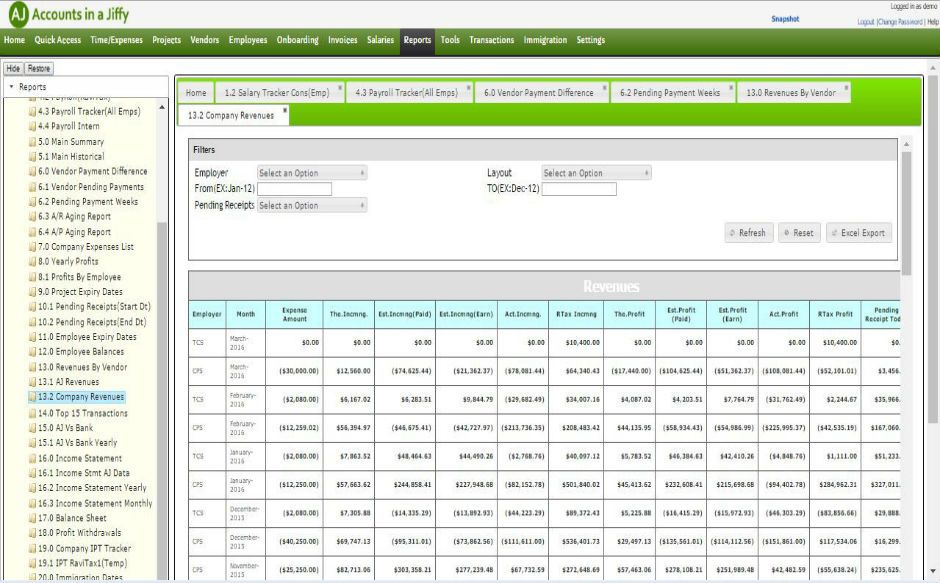Screen dimensions: 940x583
Task: Open 7.0 Company Expenses List report
Action: (86, 247)
